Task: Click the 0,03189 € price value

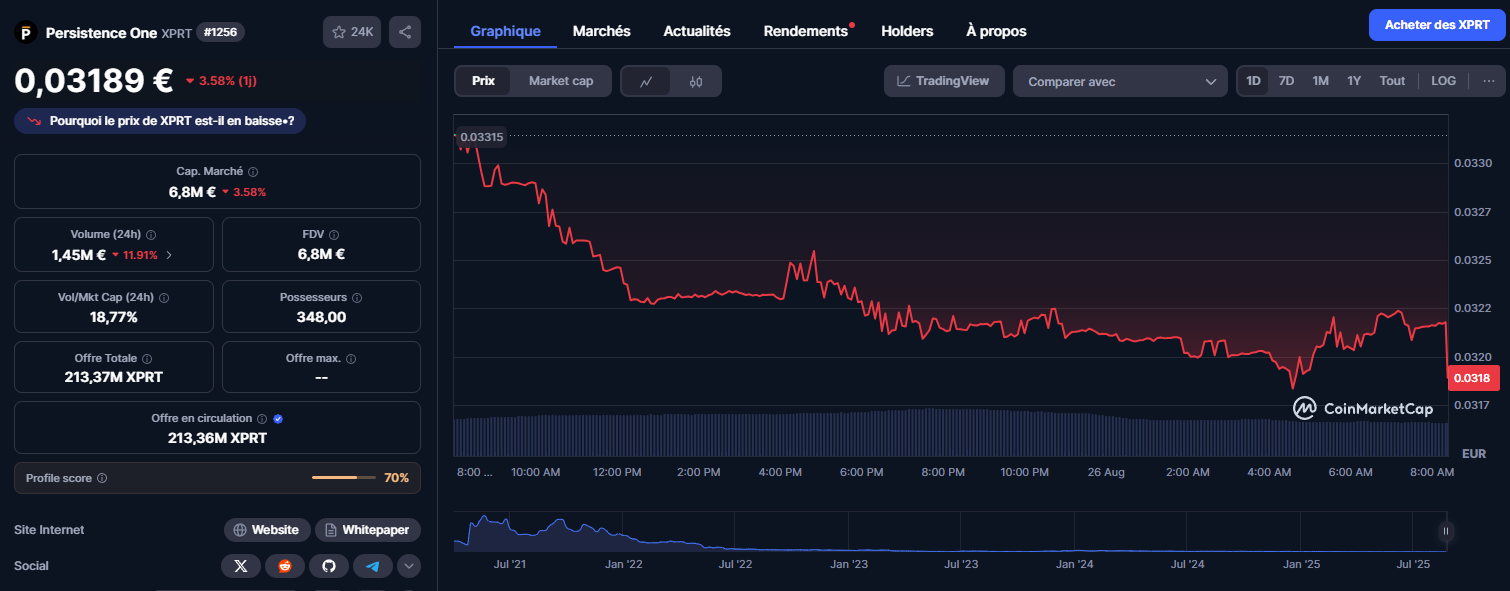Action: click(94, 80)
